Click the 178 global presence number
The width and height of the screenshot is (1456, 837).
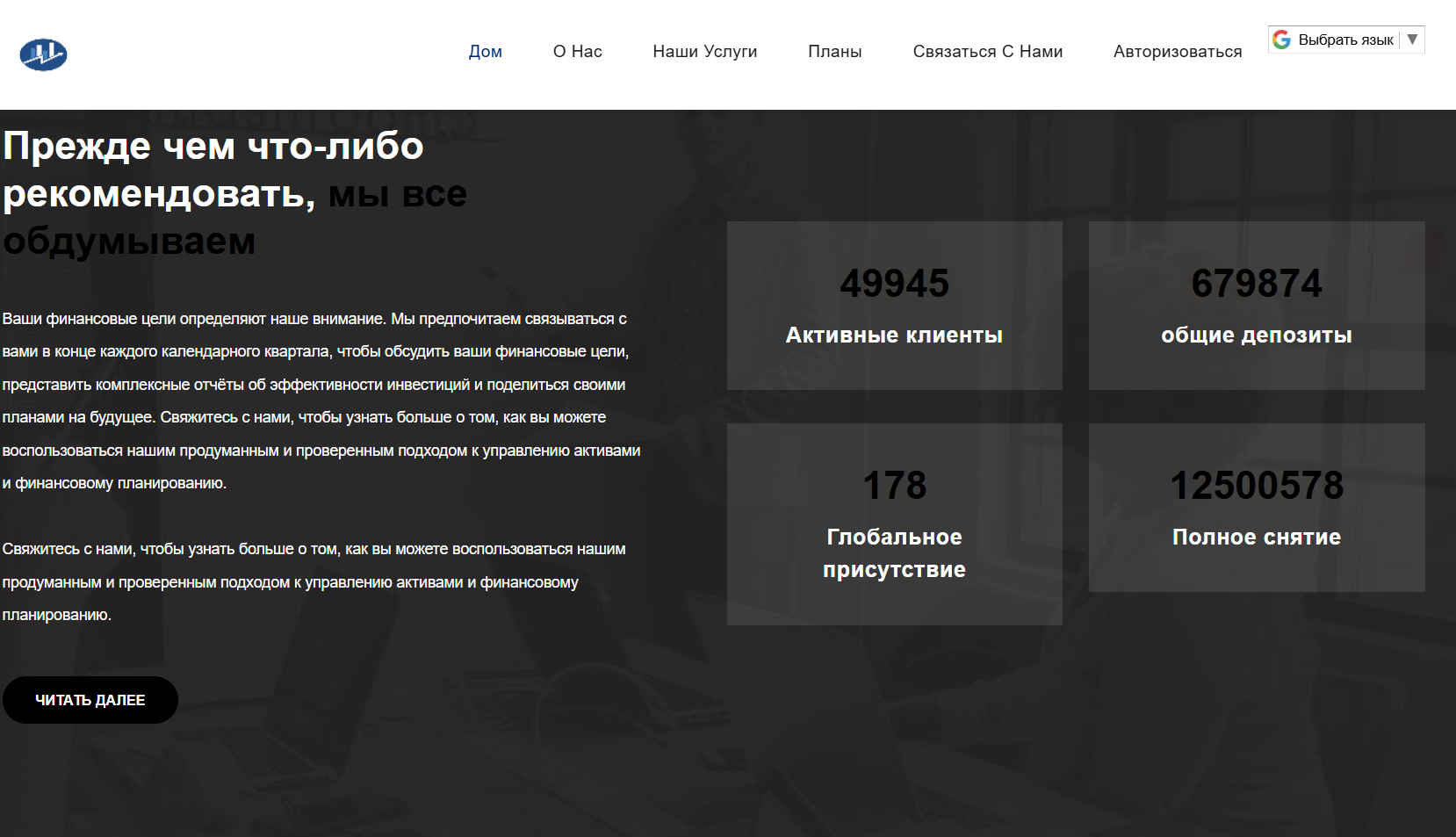point(894,486)
